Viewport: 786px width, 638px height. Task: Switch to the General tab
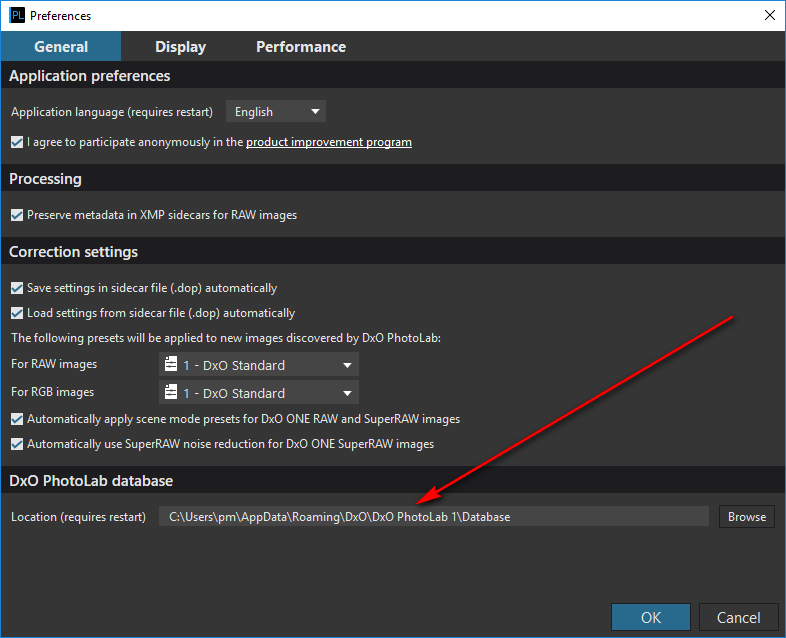pos(61,47)
